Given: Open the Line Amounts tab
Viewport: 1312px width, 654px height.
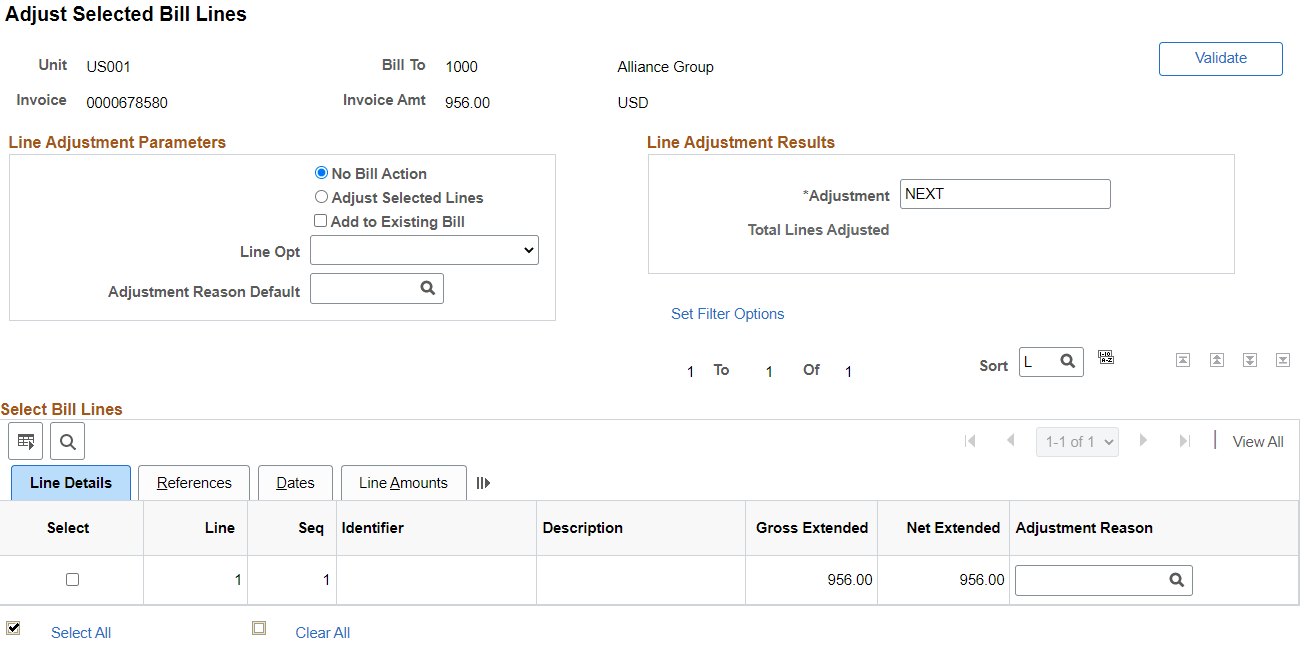Looking at the screenshot, I should (403, 483).
